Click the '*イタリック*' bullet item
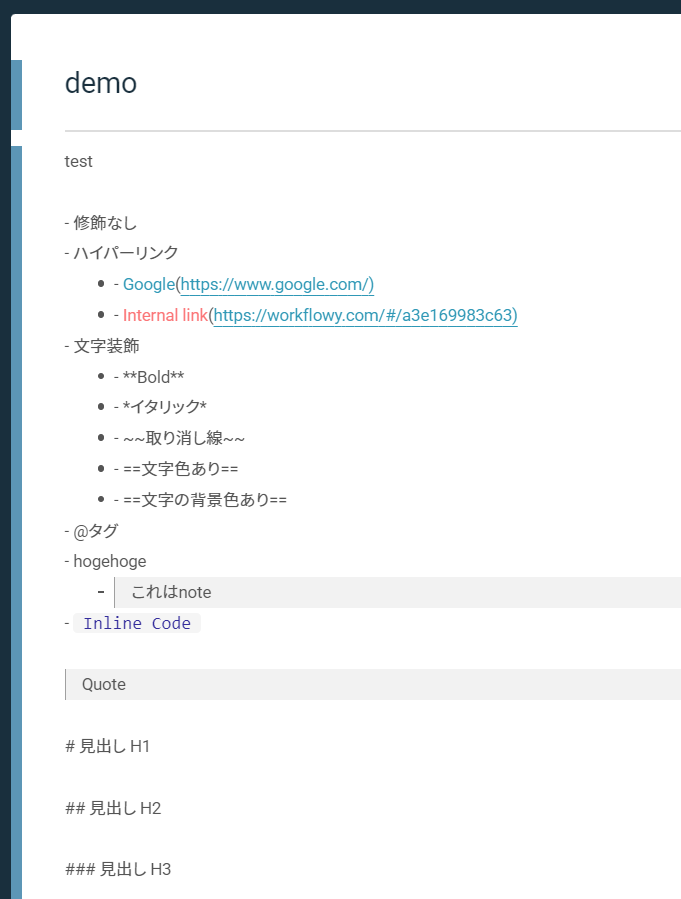Viewport: 681px width, 899px height. click(160, 407)
